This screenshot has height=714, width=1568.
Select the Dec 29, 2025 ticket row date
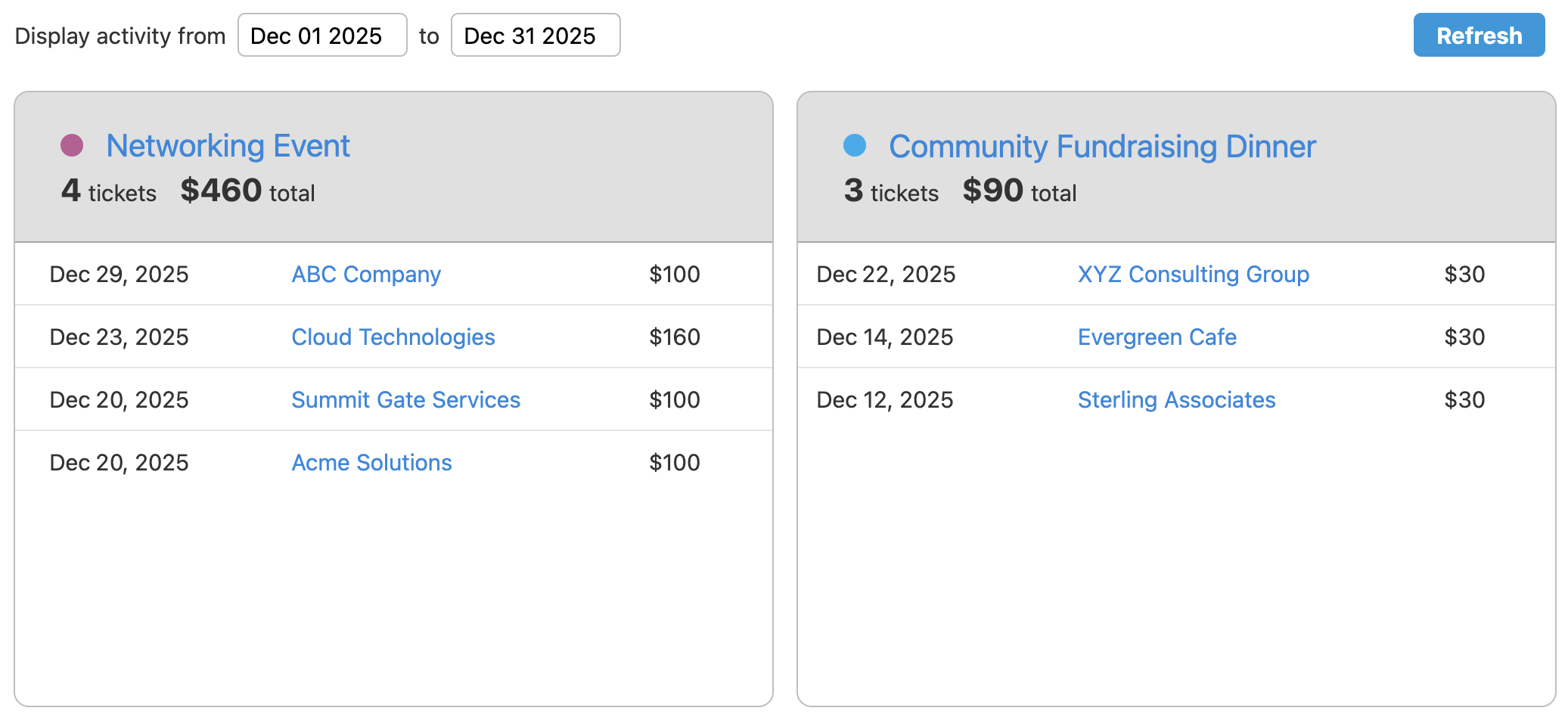pyautogui.click(x=119, y=275)
